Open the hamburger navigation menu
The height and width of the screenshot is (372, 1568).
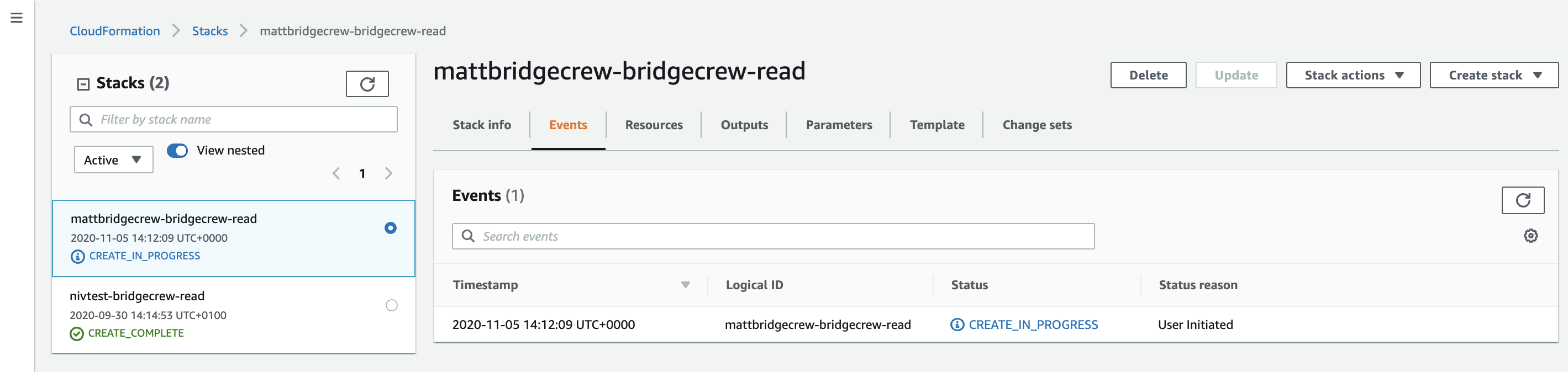coord(17,18)
